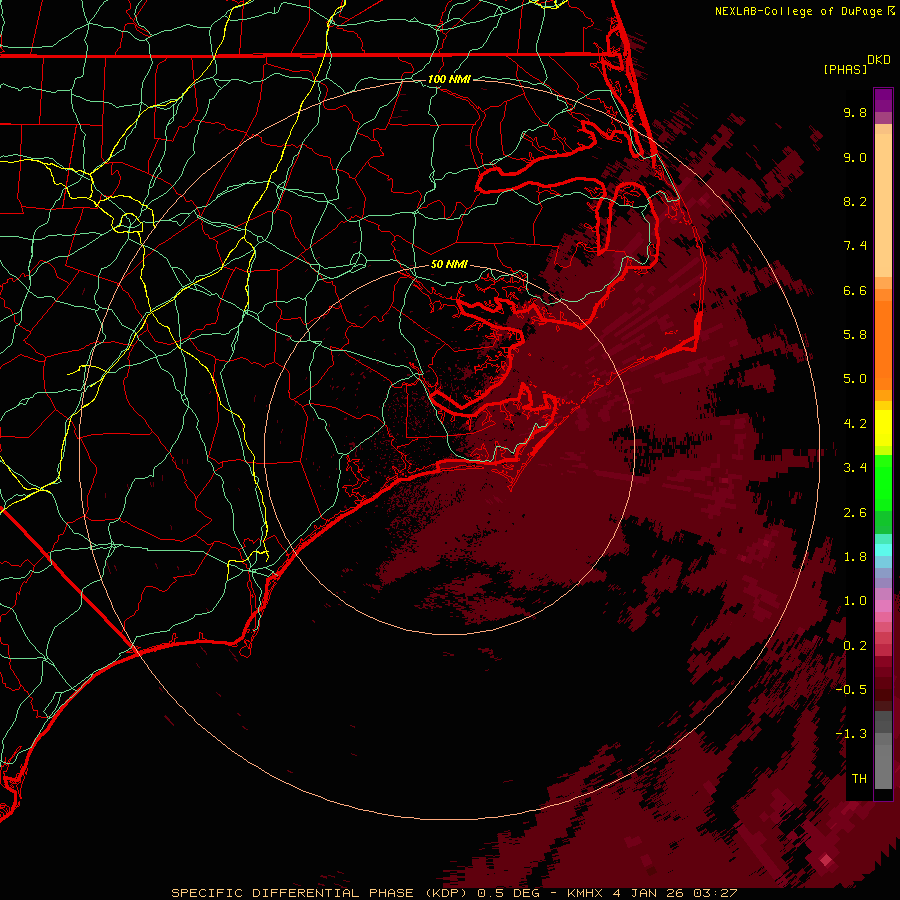Pick the cyan section of the color bar
The height and width of the screenshot is (900, 900).
click(883, 549)
